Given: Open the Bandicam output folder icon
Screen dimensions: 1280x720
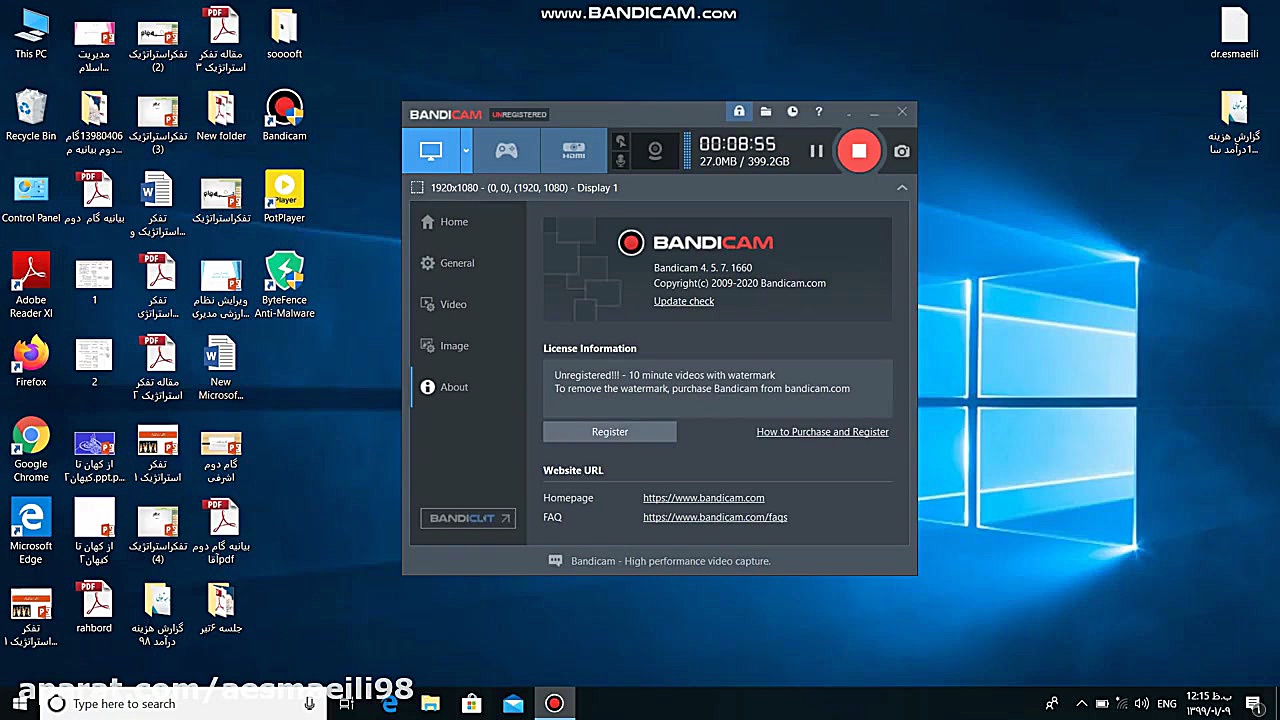Looking at the screenshot, I should [765, 112].
